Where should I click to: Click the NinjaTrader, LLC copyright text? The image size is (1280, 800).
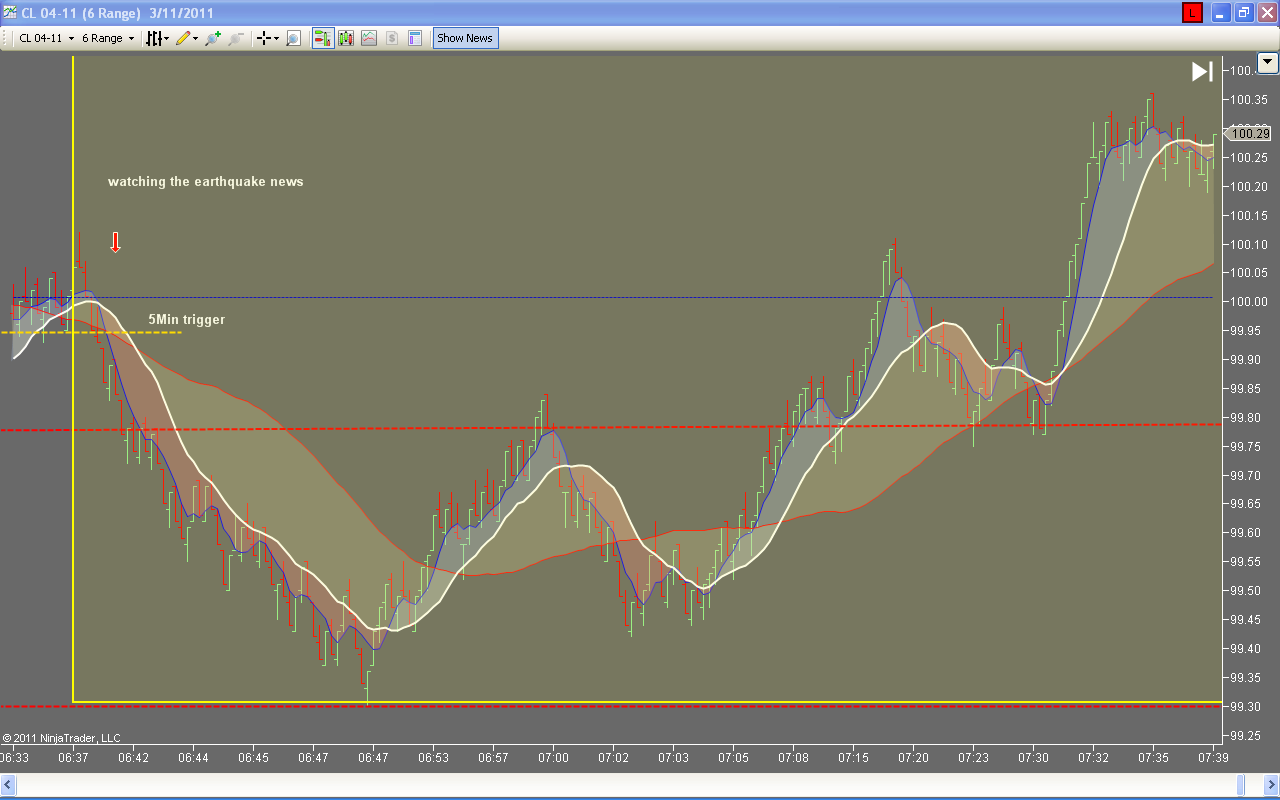pyautogui.click(x=62, y=738)
